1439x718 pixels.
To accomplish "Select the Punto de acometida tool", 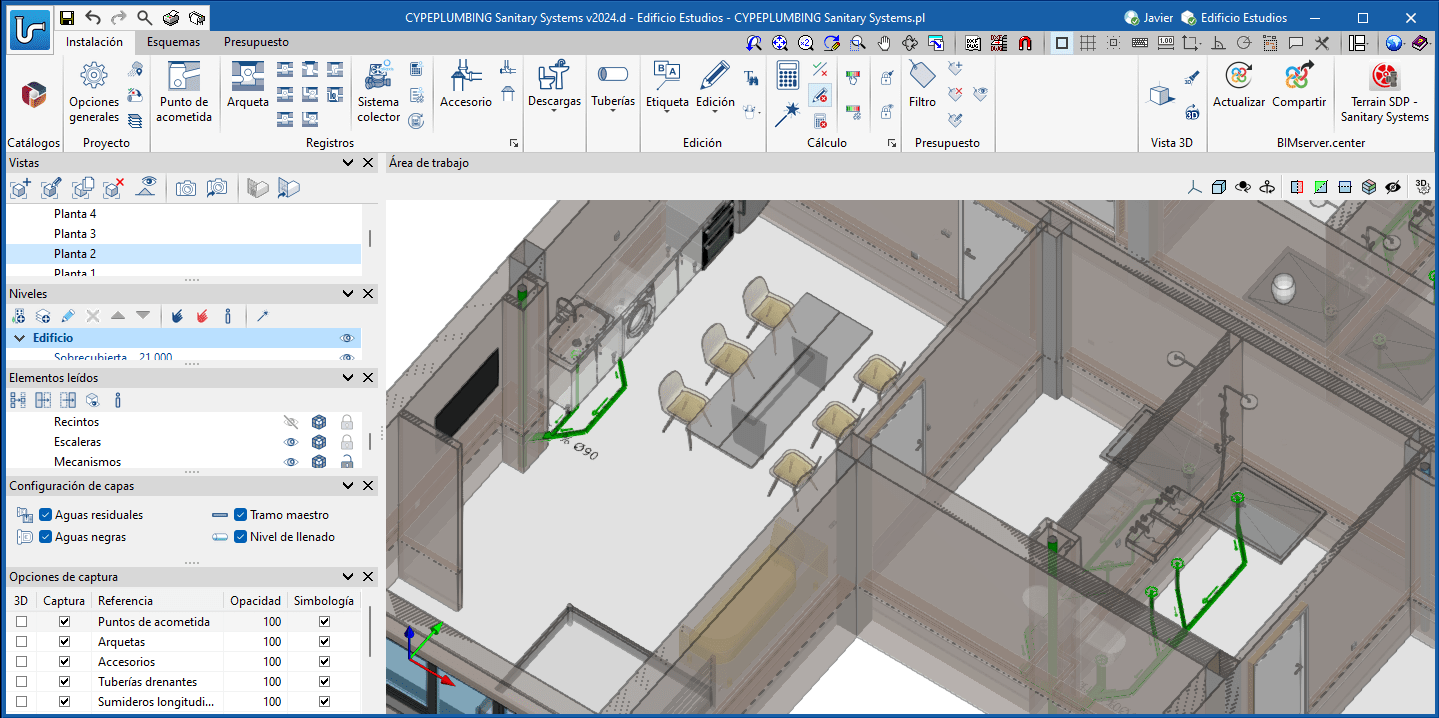I will (x=185, y=91).
